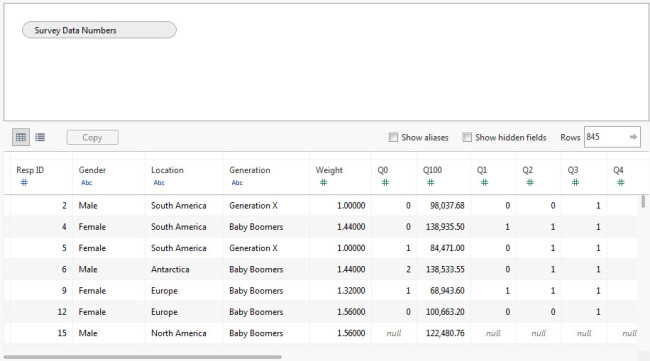Click Male gender cell in Resp ID 6 row

109,269
